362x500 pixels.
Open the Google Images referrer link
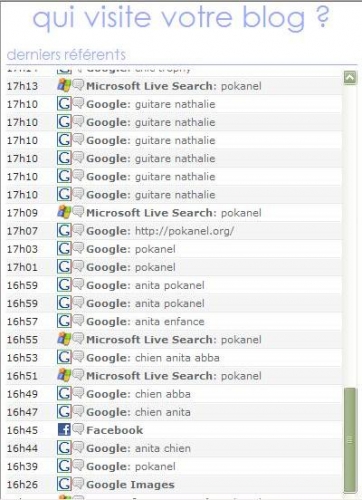coord(130,485)
